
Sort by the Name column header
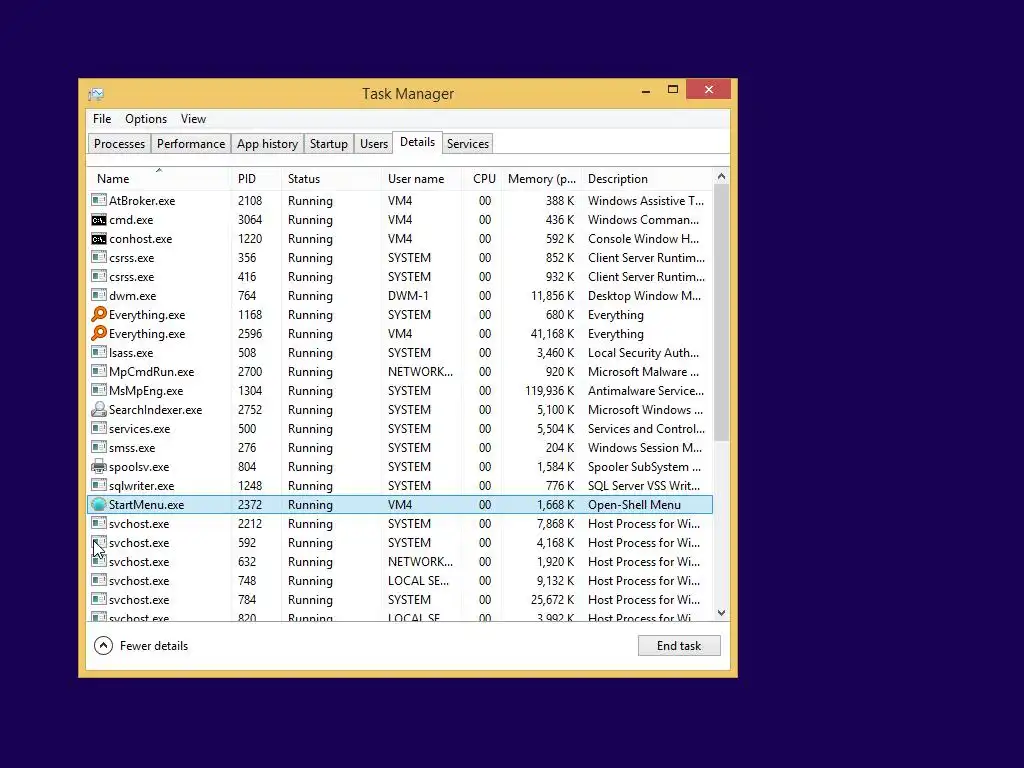pyautogui.click(x=159, y=178)
